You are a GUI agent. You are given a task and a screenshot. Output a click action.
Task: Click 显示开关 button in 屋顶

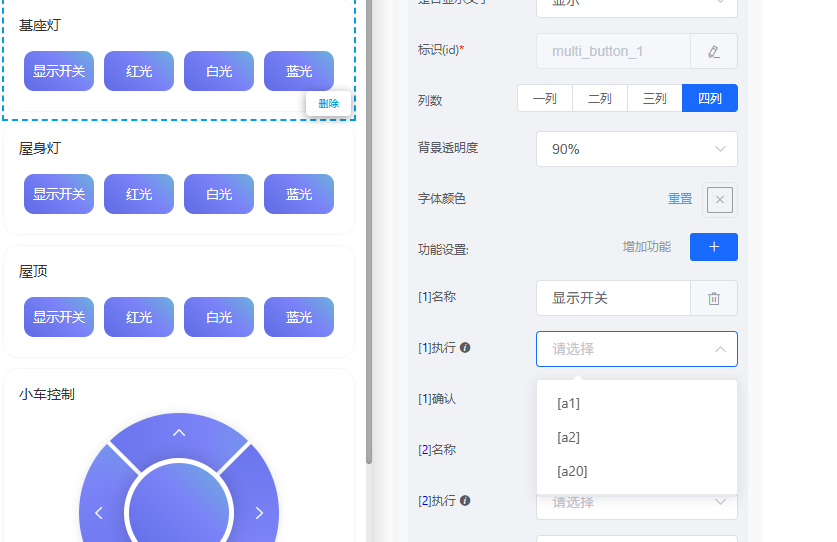pyautogui.click(x=59, y=317)
